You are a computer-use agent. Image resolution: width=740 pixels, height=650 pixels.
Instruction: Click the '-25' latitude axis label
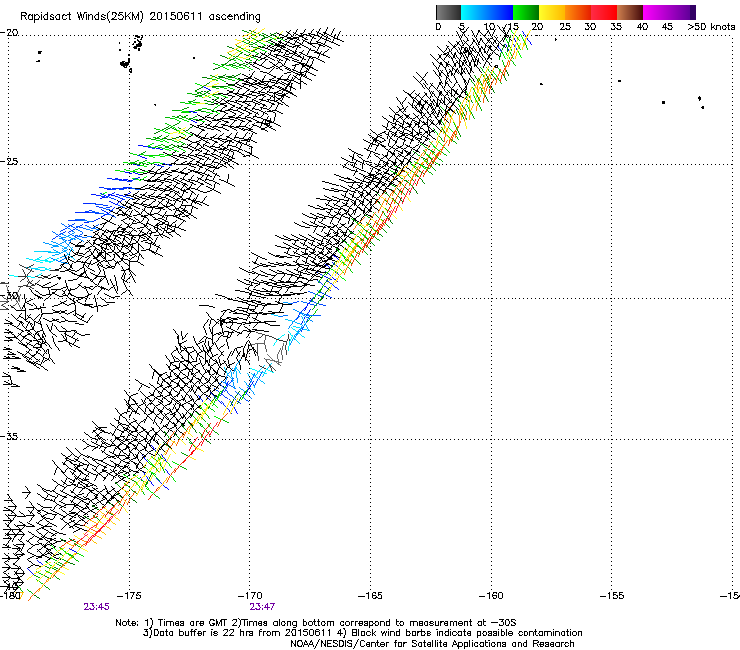[9, 161]
